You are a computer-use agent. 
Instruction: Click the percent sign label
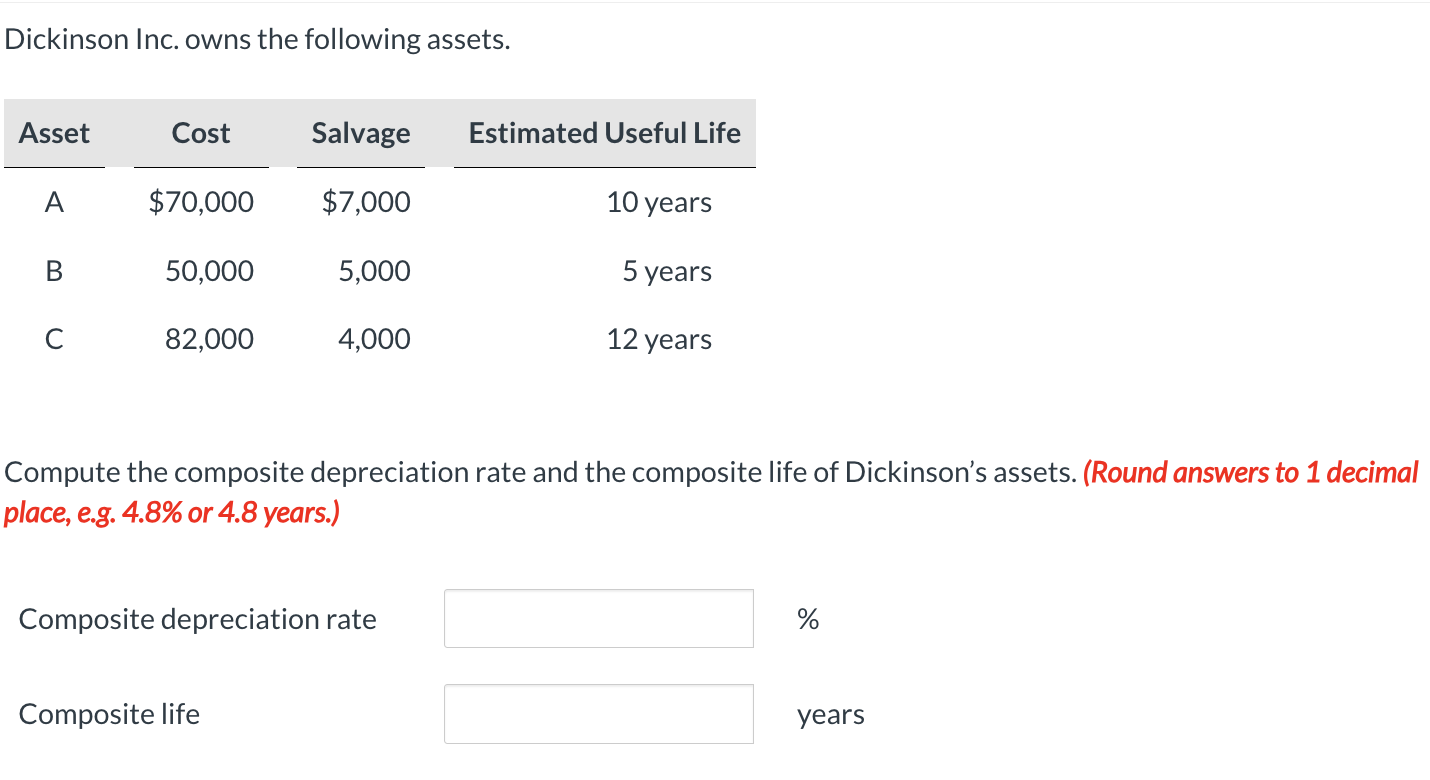click(806, 618)
